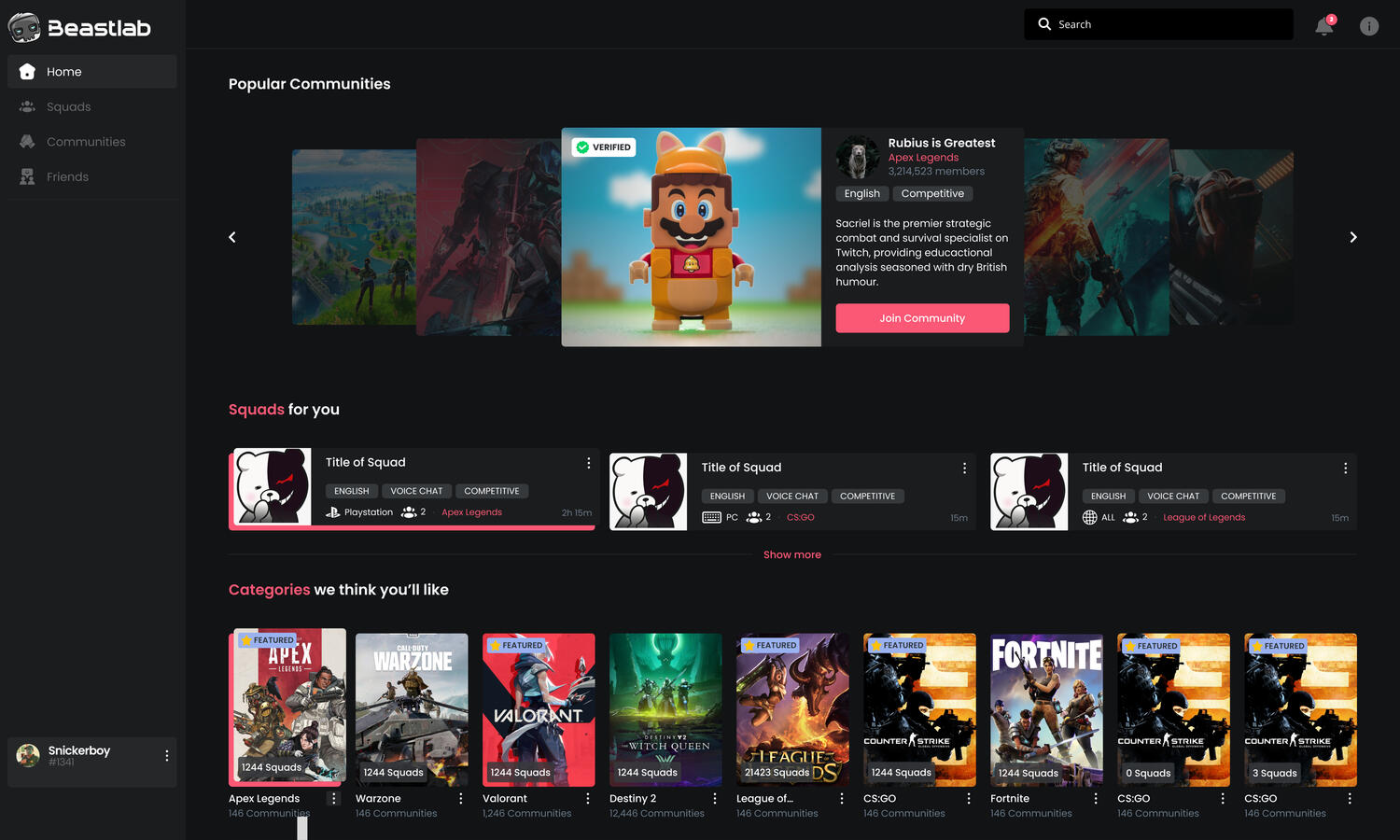The width and height of the screenshot is (1400, 840).
Task: Open the info icon in header
Action: tap(1369, 26)
